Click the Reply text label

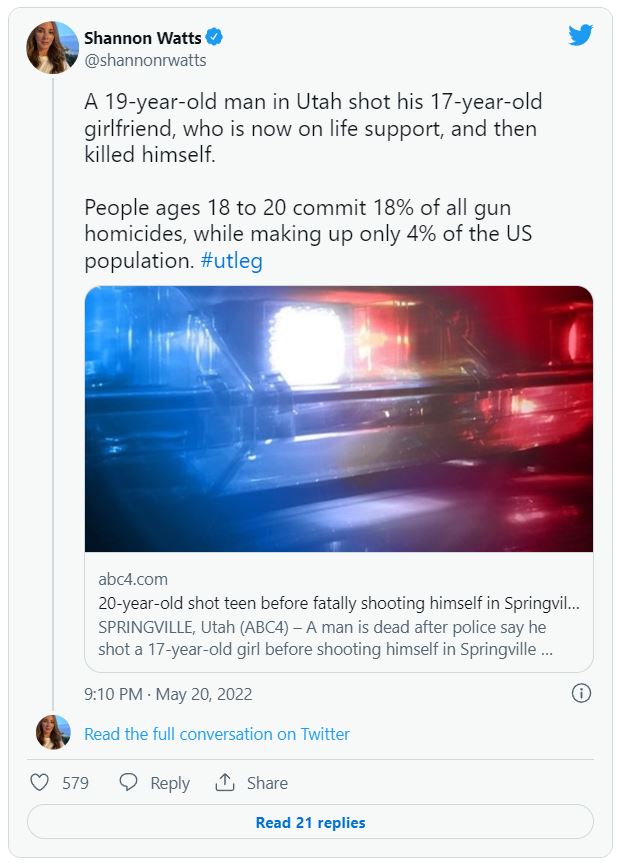tap(170, 784)
